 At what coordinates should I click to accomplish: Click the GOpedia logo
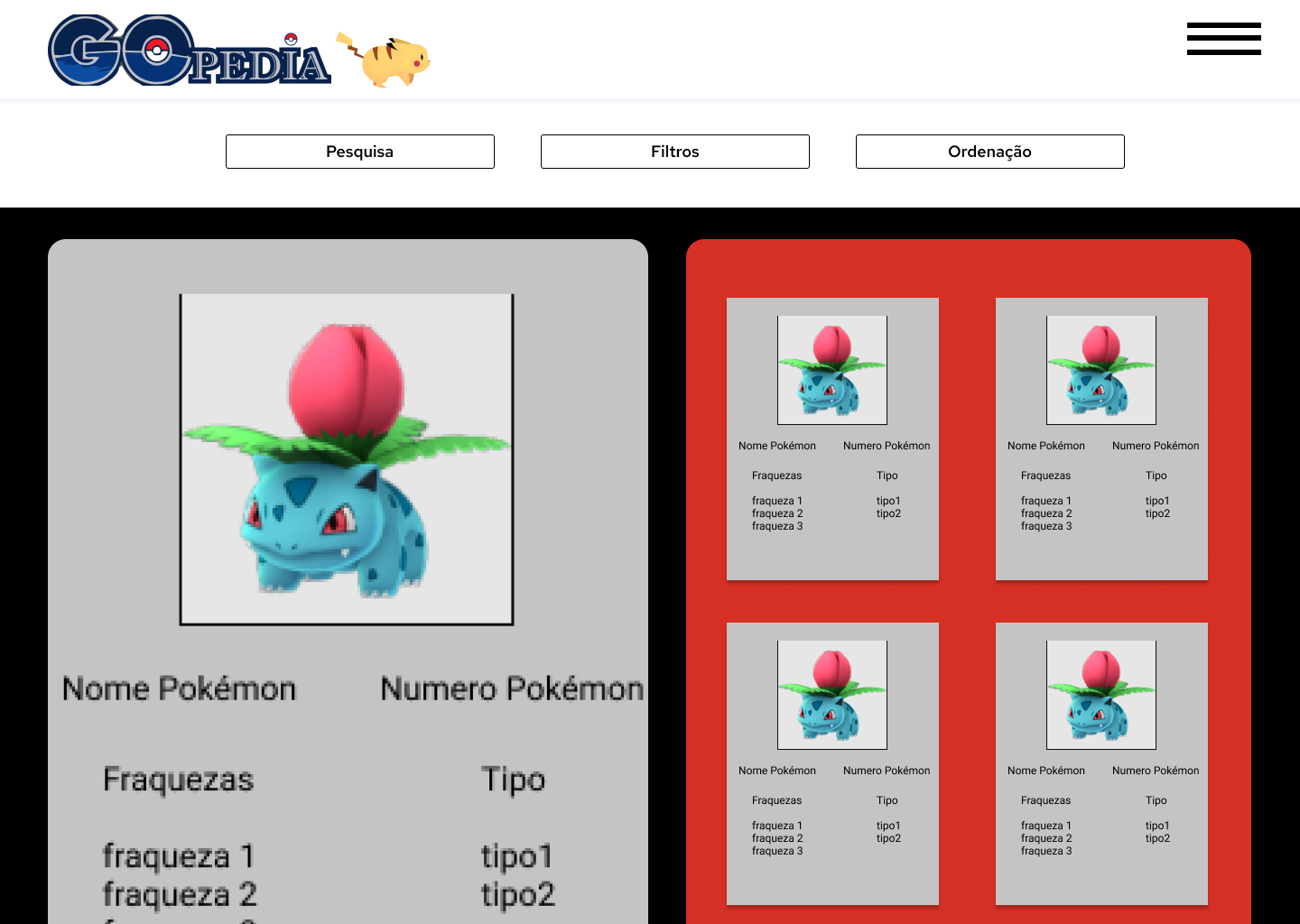coord(190,51)
